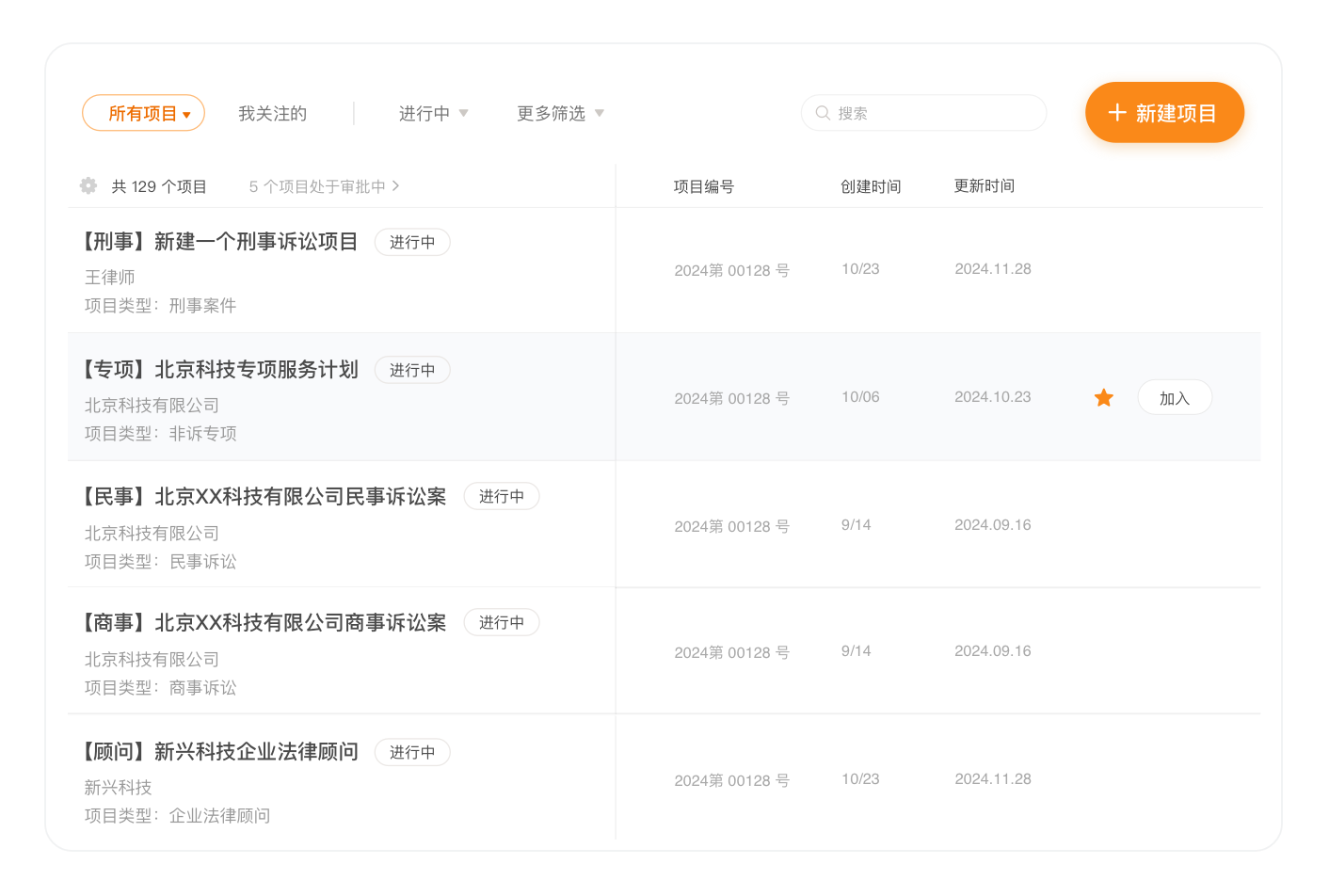The image size is (1329, 896).
Task: Click the magnifier icon in search box
Action: [x=823, y=113]
